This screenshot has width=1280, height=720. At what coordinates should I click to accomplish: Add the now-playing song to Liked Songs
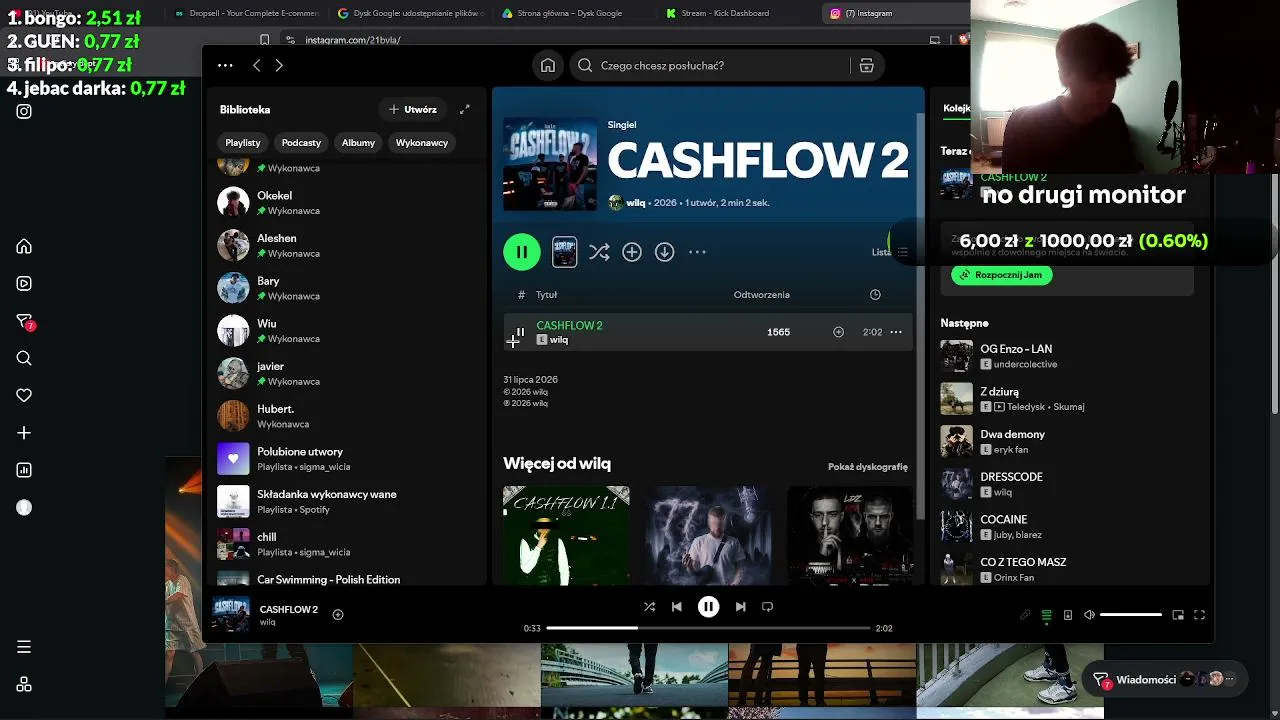coord(338,615)
